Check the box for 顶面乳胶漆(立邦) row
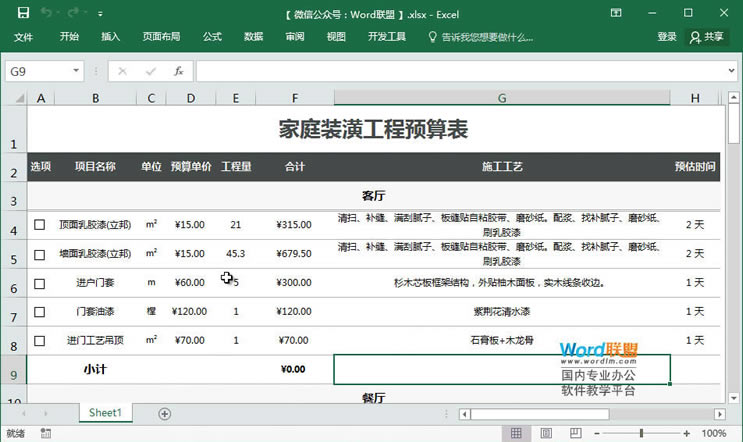Viewport: 743px width, 442px height. (40, 226)
